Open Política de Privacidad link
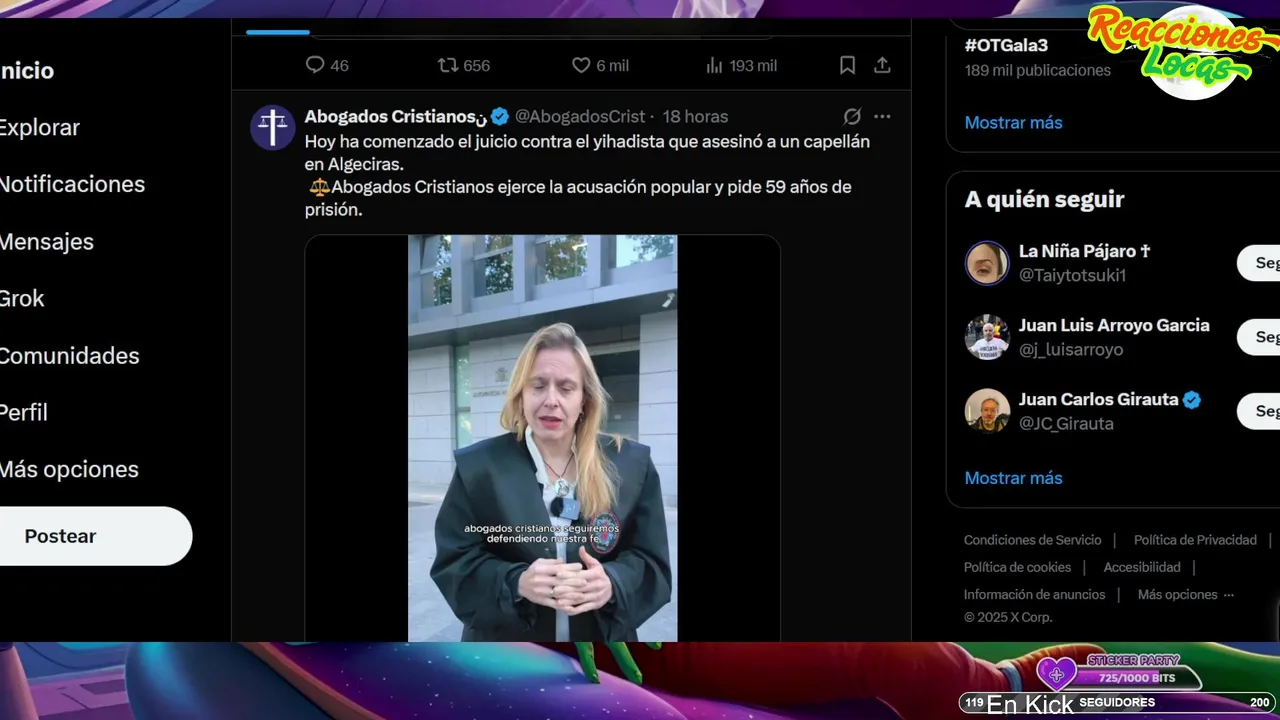Screen dimensions: 1280x720 point(1195,540)
